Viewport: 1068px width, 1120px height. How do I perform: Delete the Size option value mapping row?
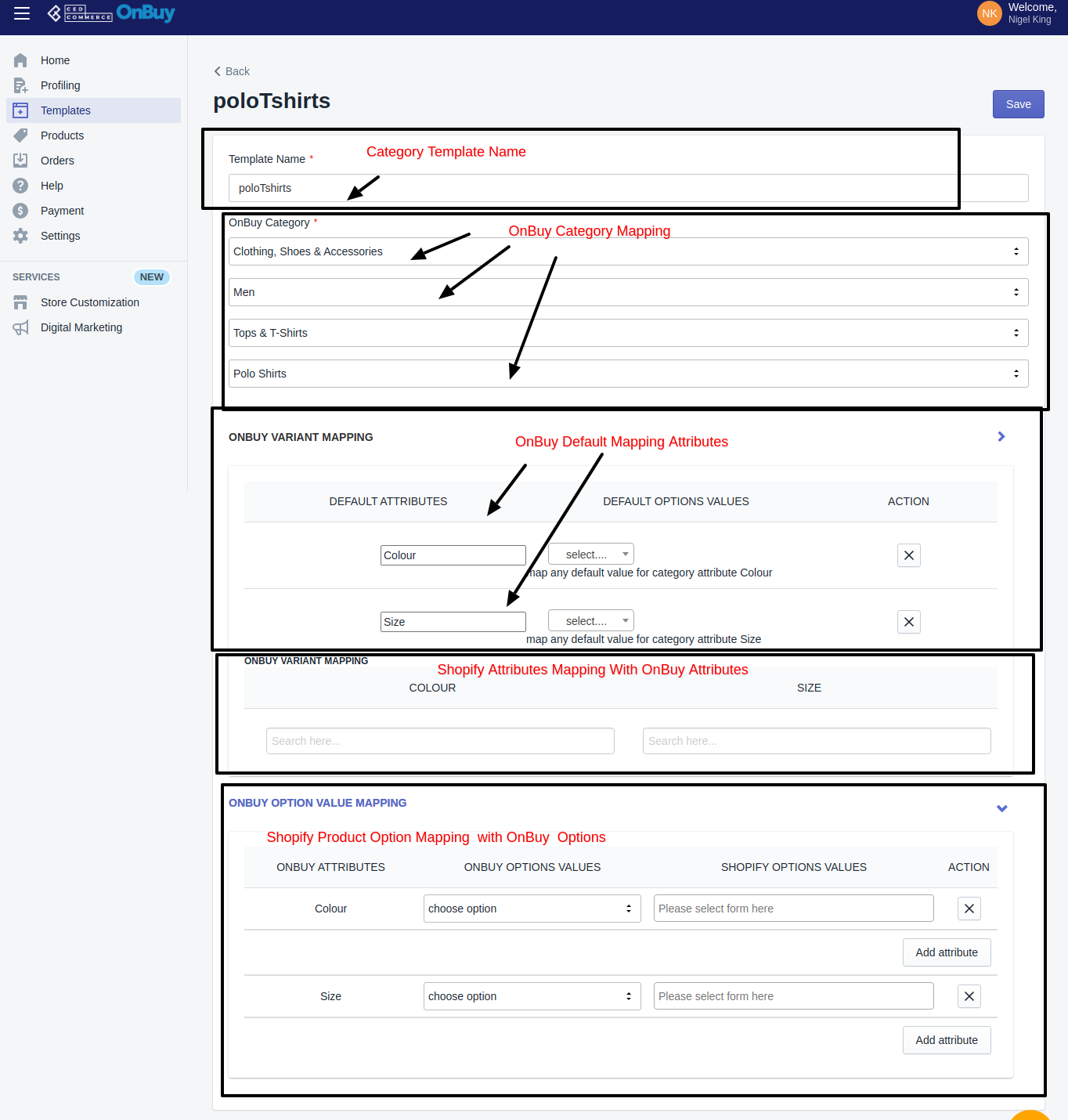point(969,996)
